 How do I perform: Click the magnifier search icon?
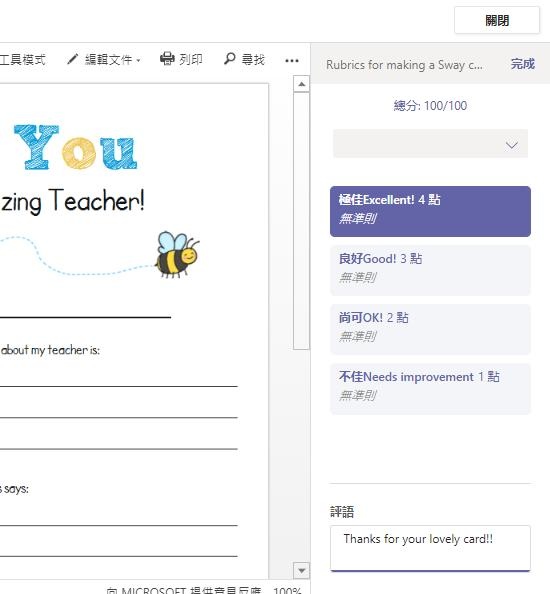coord(230,59)
